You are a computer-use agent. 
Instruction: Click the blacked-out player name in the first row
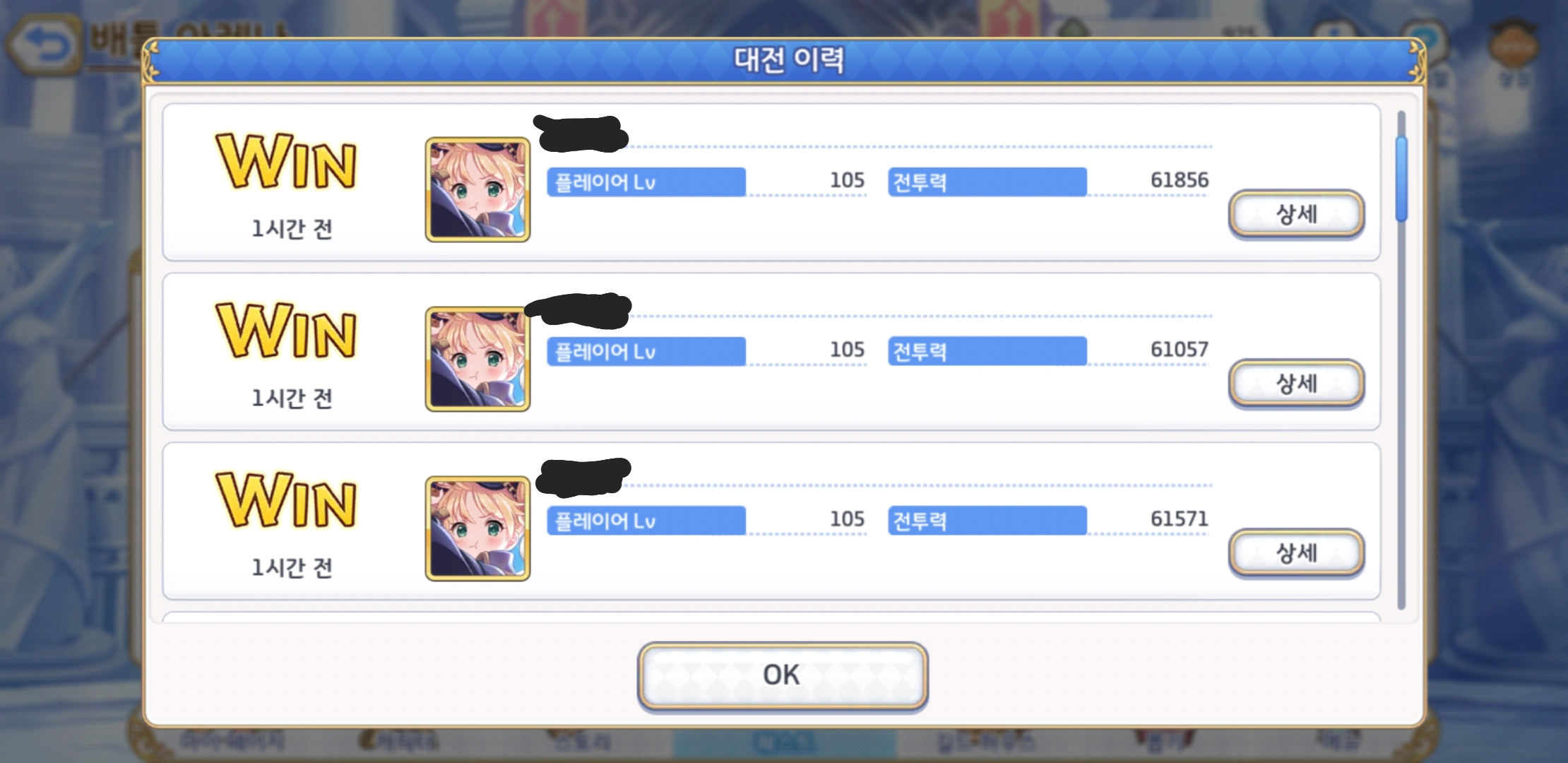click(581, 134)
